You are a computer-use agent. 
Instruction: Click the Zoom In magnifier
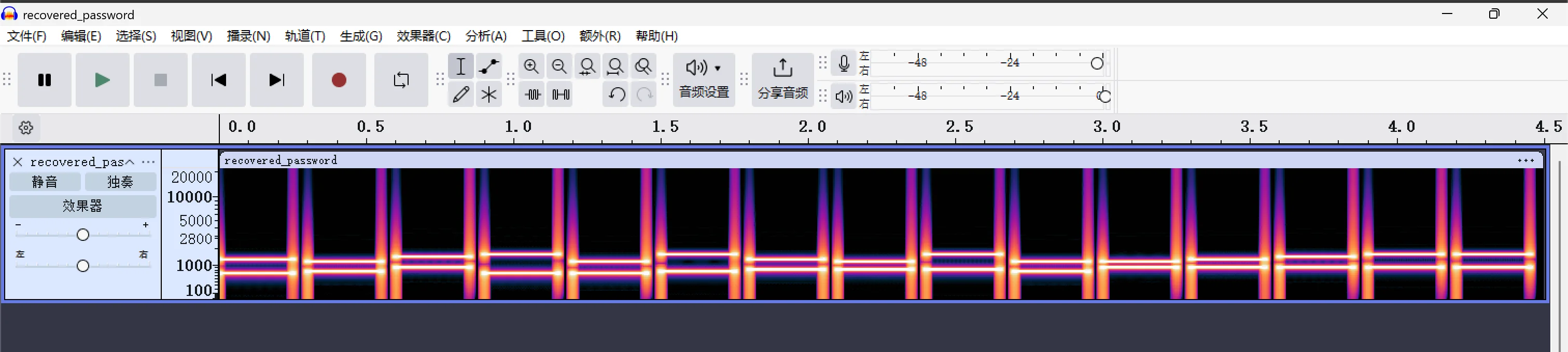click(x=531, y=66)
